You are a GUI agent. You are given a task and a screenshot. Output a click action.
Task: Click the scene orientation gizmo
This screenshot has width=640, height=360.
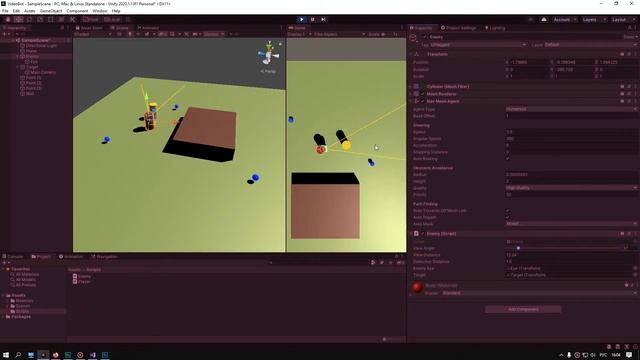[269, 54]
